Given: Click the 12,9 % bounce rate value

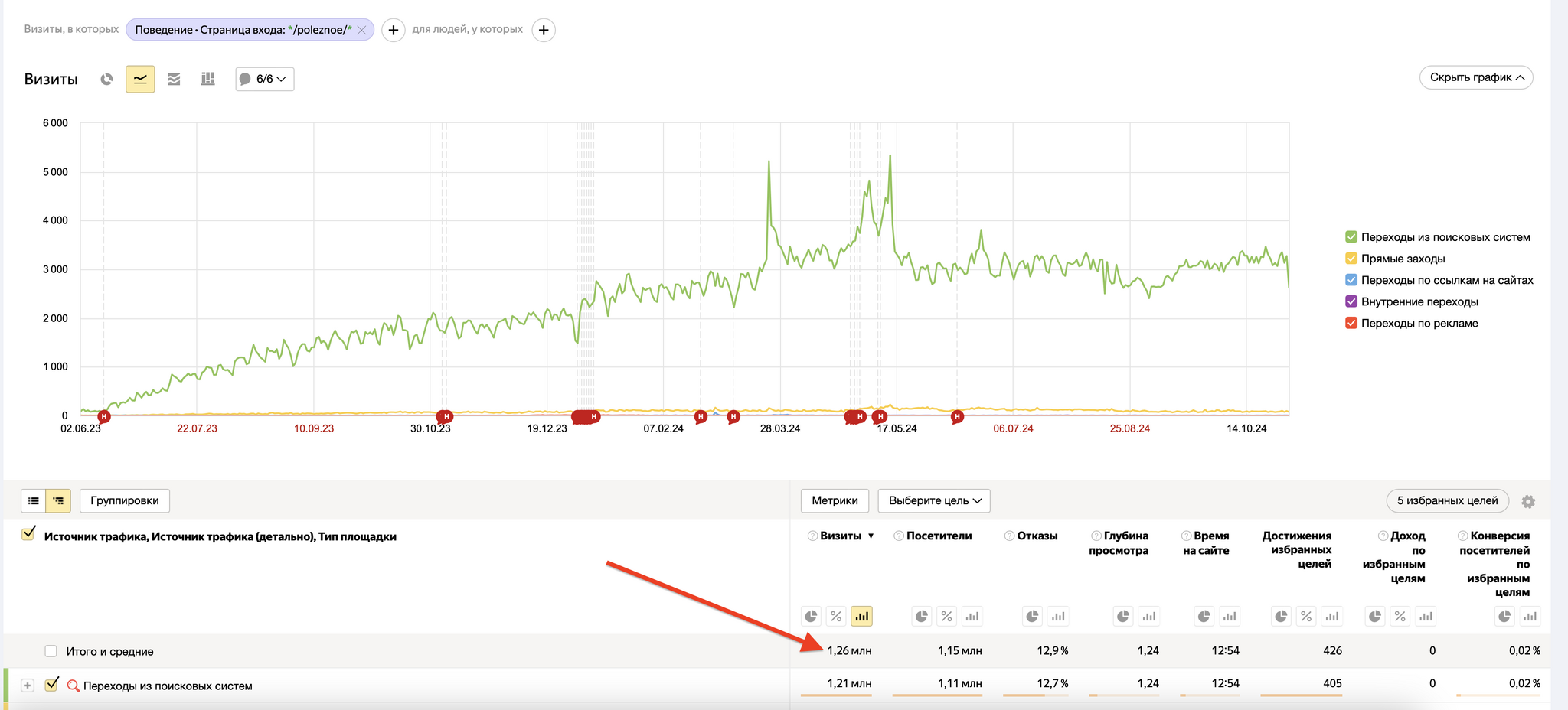Looking at the screenshot, I should click(1053, 650).
